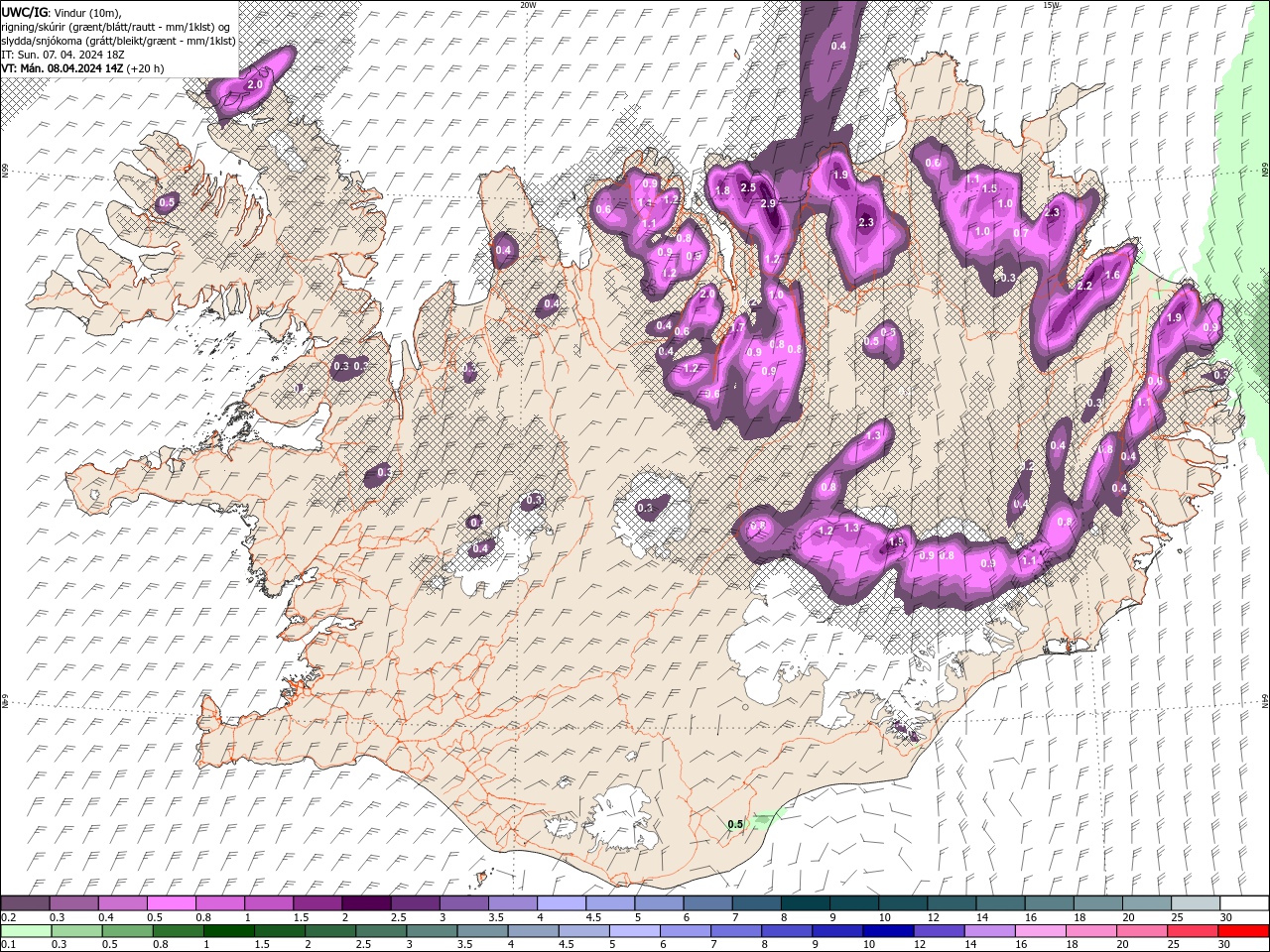1270x952 pixels.
Task: Pick the bright pink swatch between 0.5 and 0.8
Action: (171, 903)
